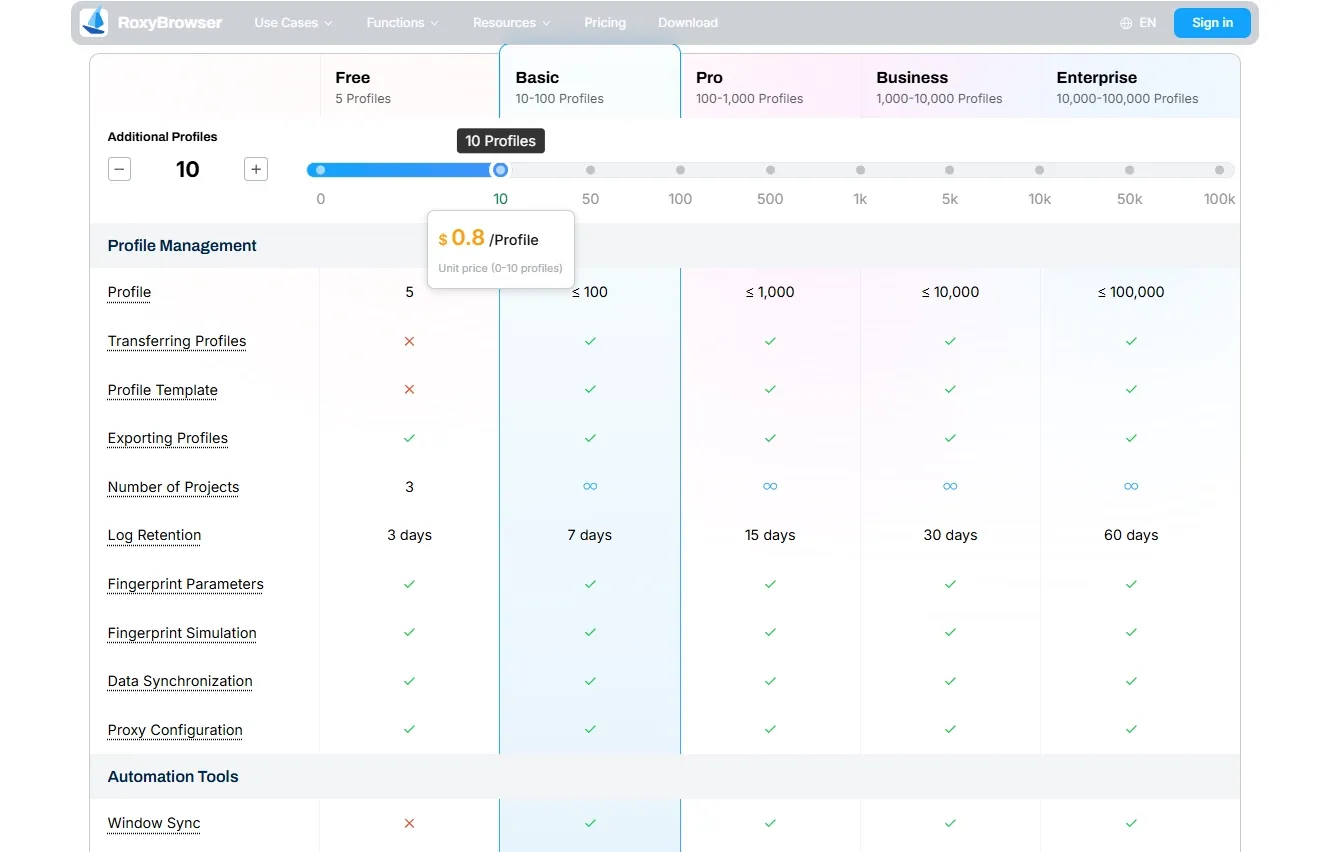This screenshot has height=852, width=1329.
Task: Click the Log Retention feature label
Action: (155, 535)
